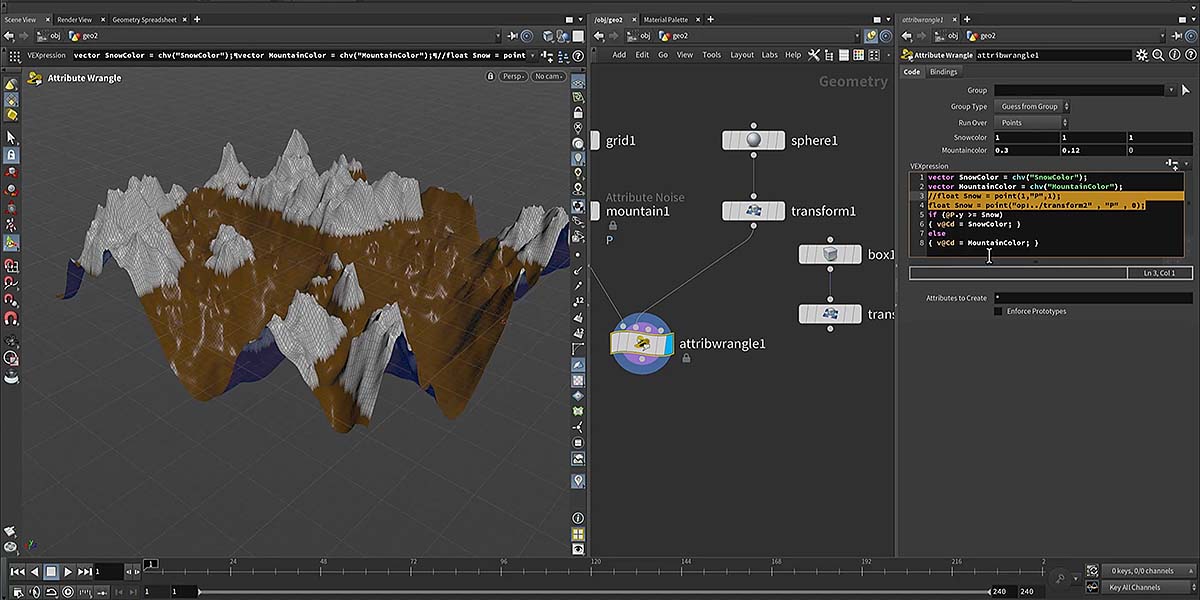
Task: Stop playback in the timeline
Action: point(51,571)
